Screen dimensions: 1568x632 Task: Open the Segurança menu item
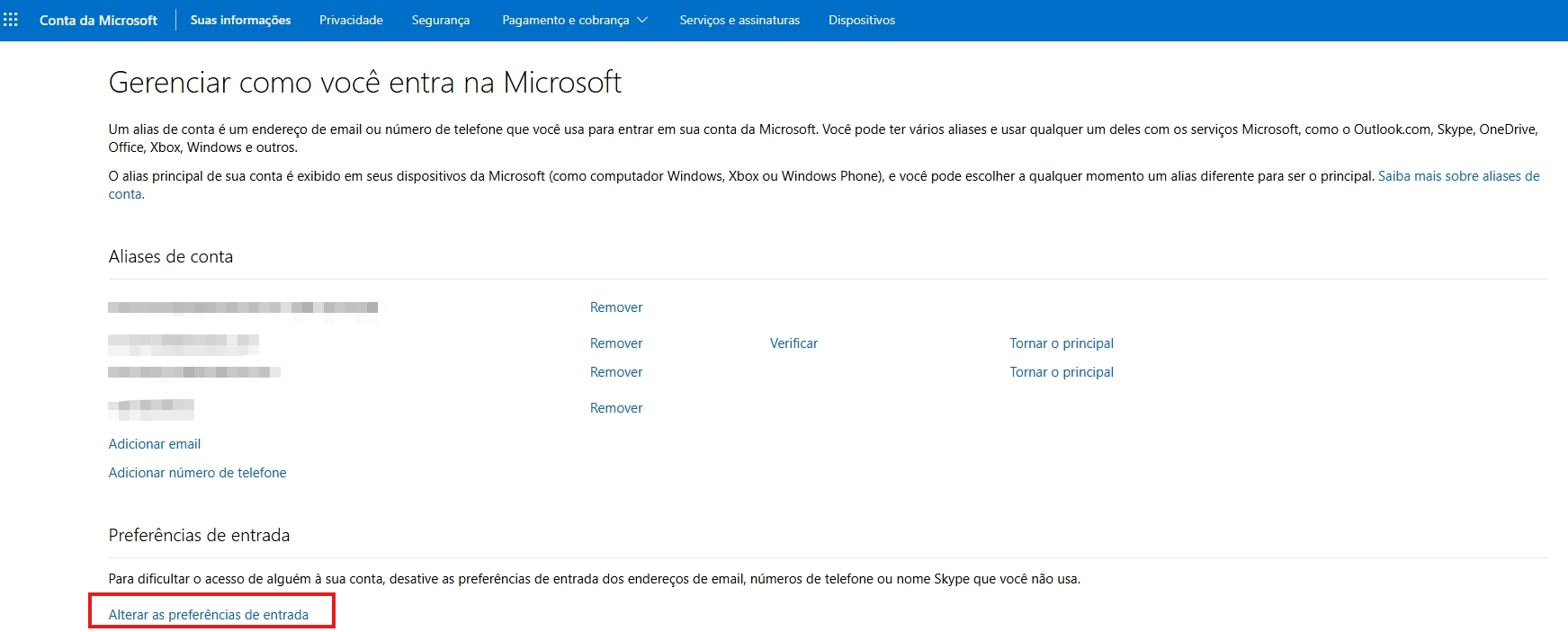(x=441, y=20)
